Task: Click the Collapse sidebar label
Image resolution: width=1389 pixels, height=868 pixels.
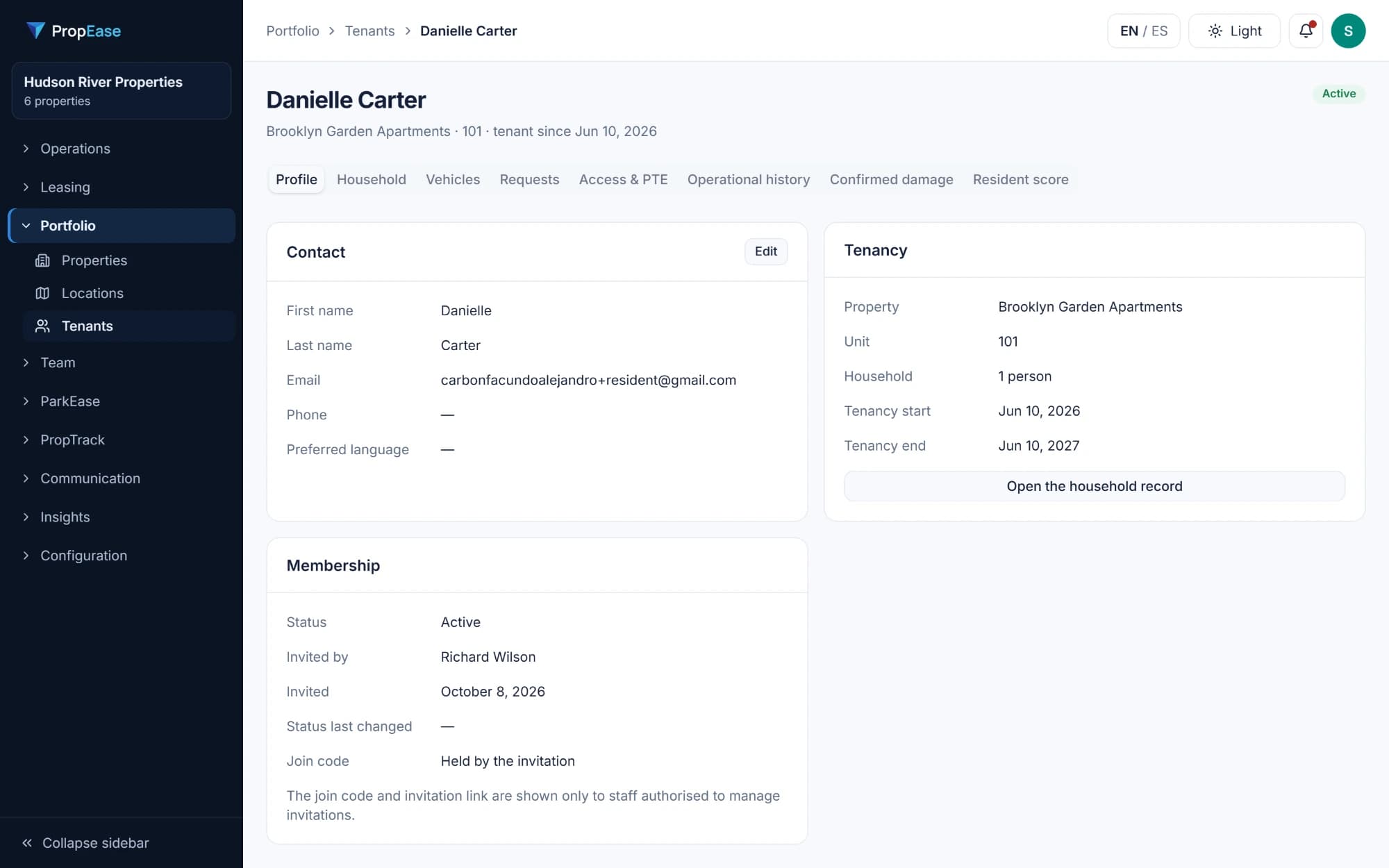Action: [x=96, y=843]
